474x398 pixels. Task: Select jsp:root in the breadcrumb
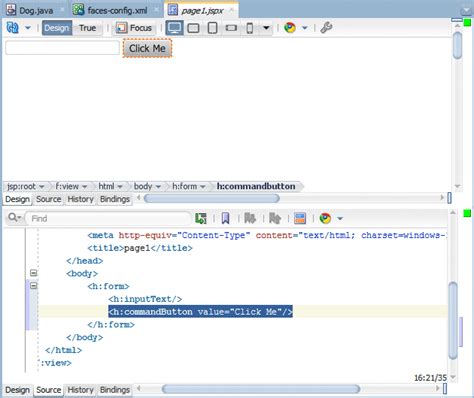tap(21, 186)
